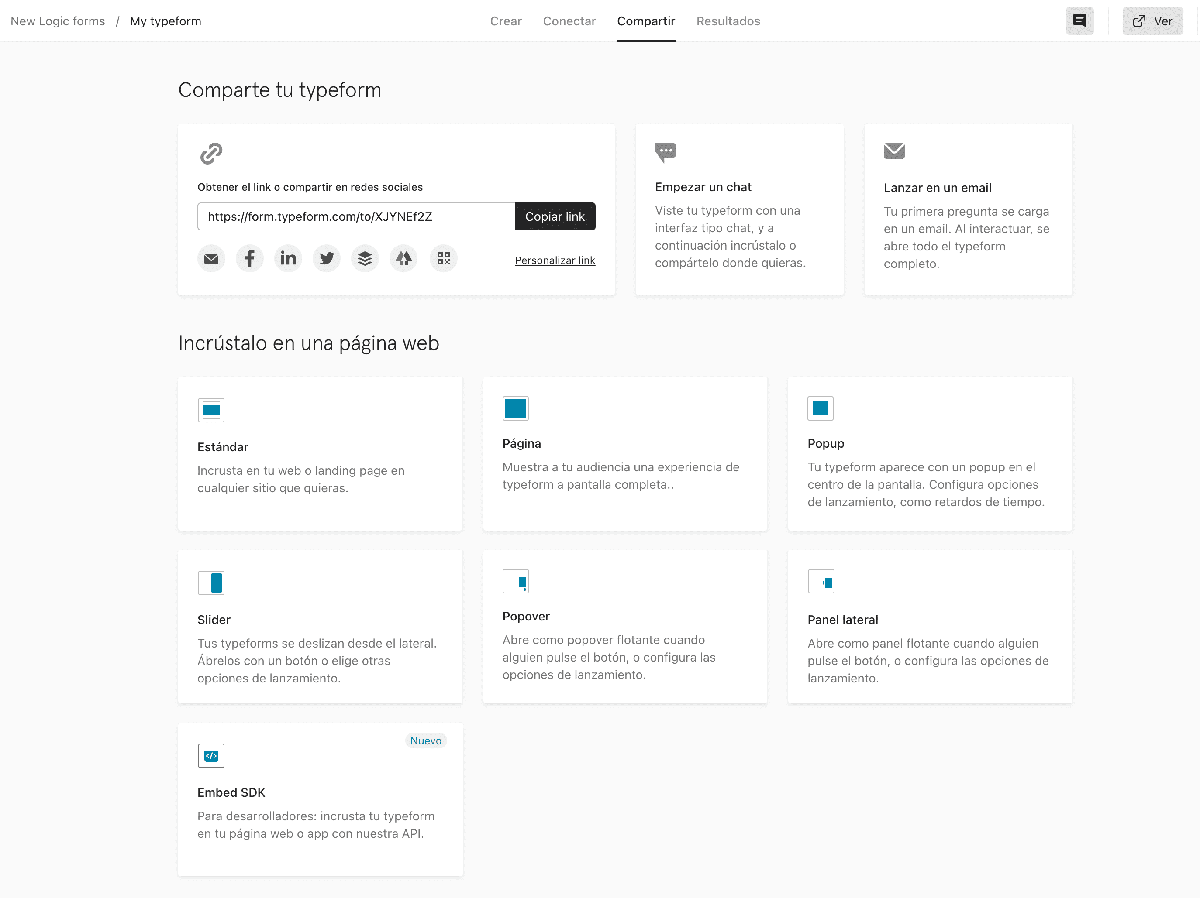Click the envelope icon on Lanzar en un email
Image resolution: width=1200 pixels, height=898 pixels.
(x=894, y=152)
